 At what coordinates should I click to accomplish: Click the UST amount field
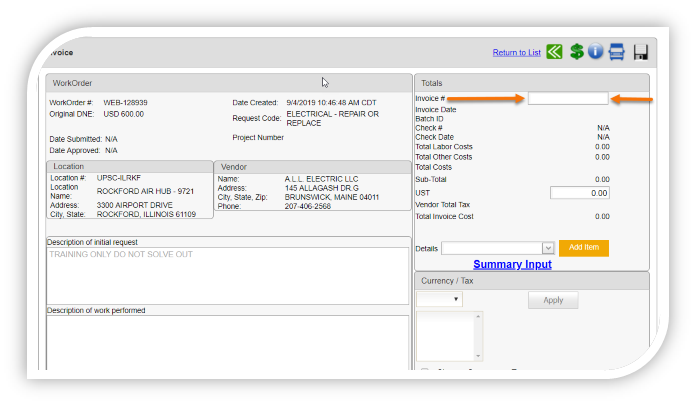(580, 192)
